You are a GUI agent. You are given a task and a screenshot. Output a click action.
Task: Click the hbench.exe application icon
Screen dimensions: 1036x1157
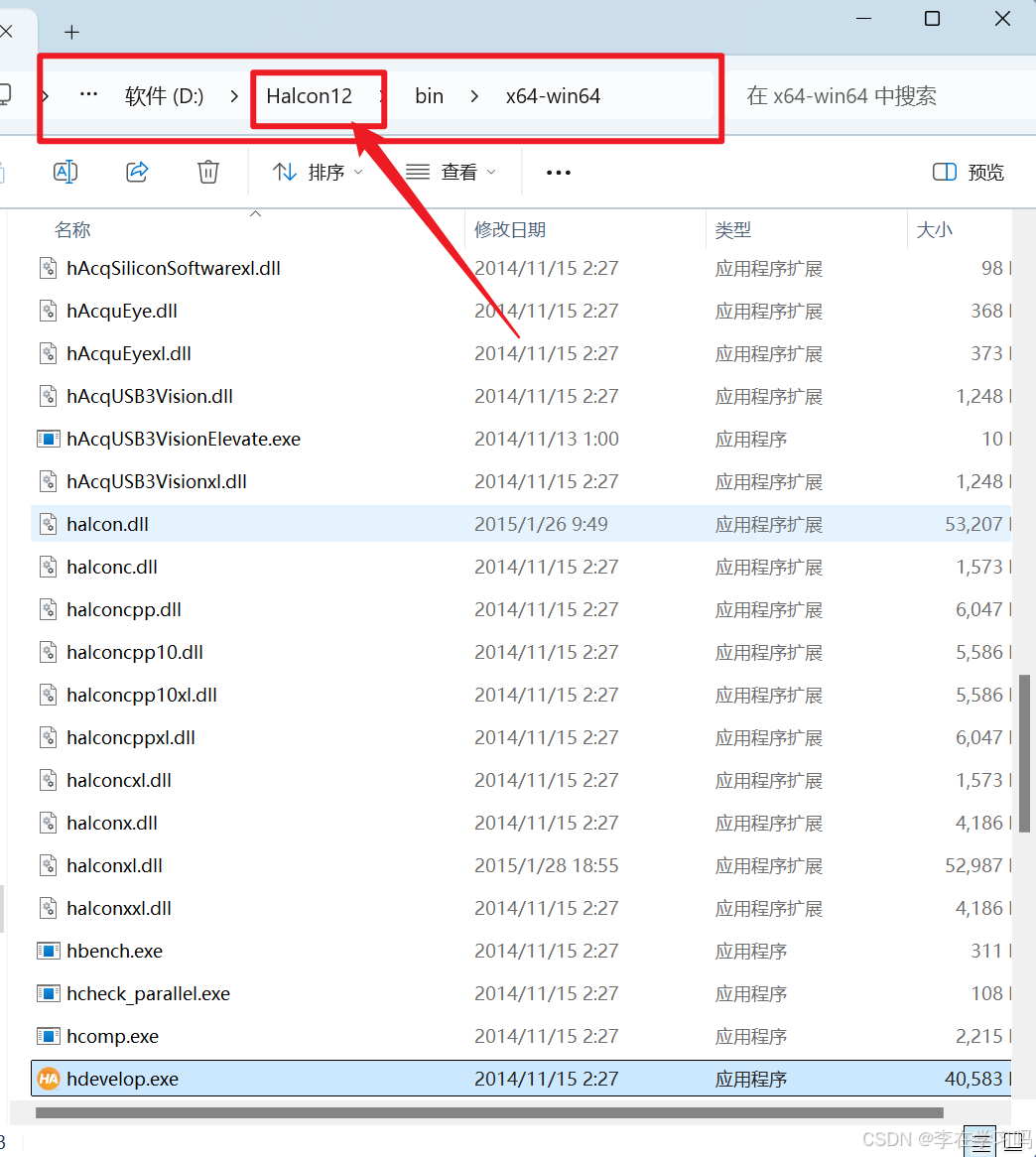point(48,951)
